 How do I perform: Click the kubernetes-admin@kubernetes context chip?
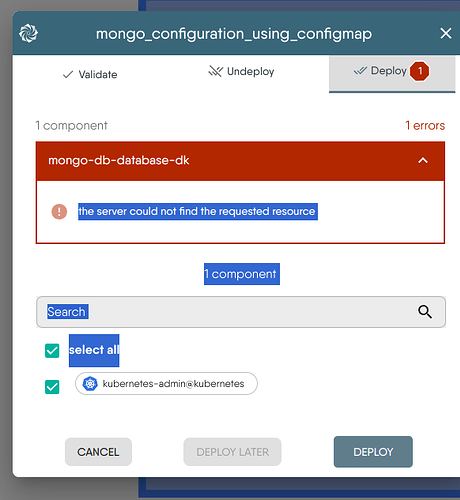[166, 384]
